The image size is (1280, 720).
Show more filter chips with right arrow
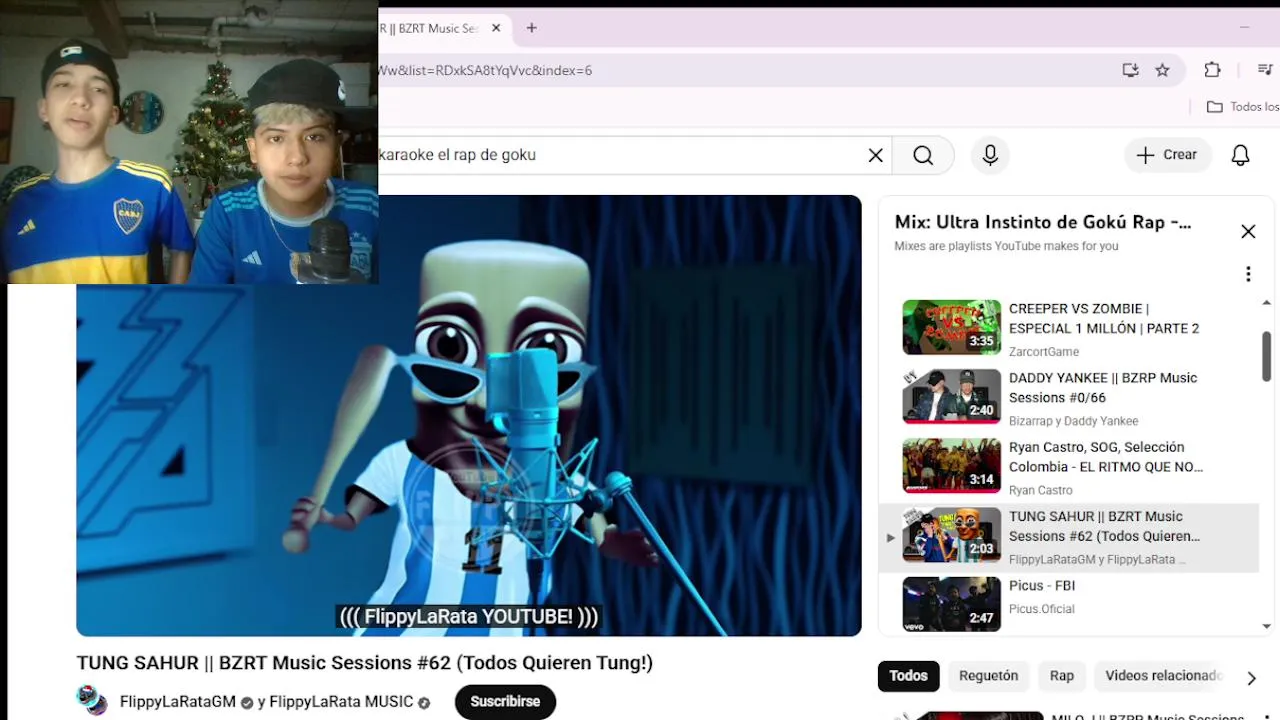(1251, 678)
